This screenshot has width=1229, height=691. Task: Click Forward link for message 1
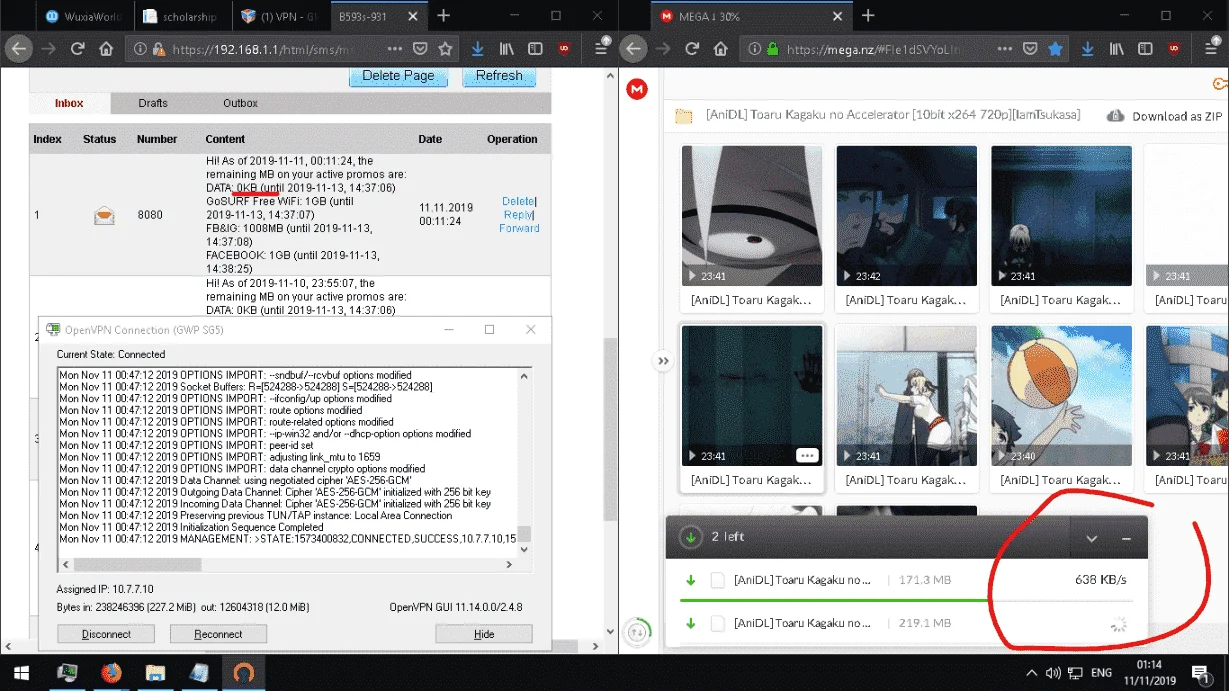coord(519,228)
